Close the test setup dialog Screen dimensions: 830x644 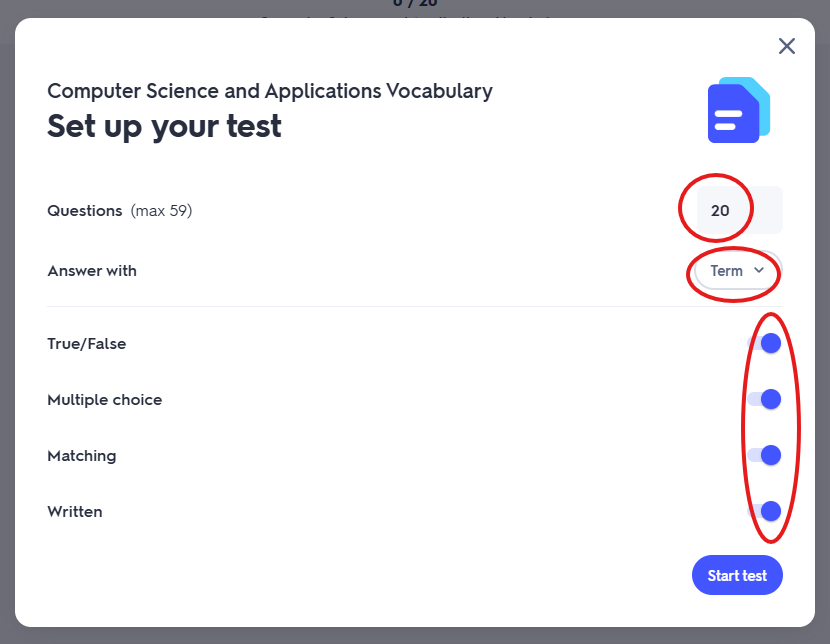(x=787, y=46)
